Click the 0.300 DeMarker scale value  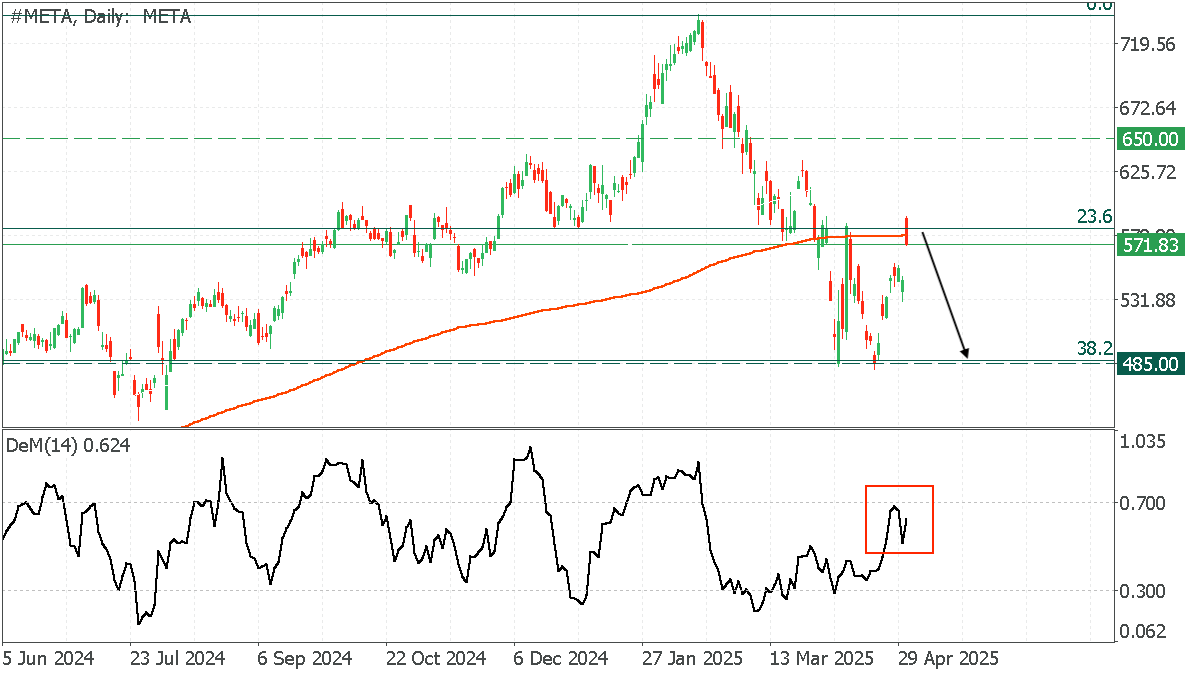coord(1143,591)
